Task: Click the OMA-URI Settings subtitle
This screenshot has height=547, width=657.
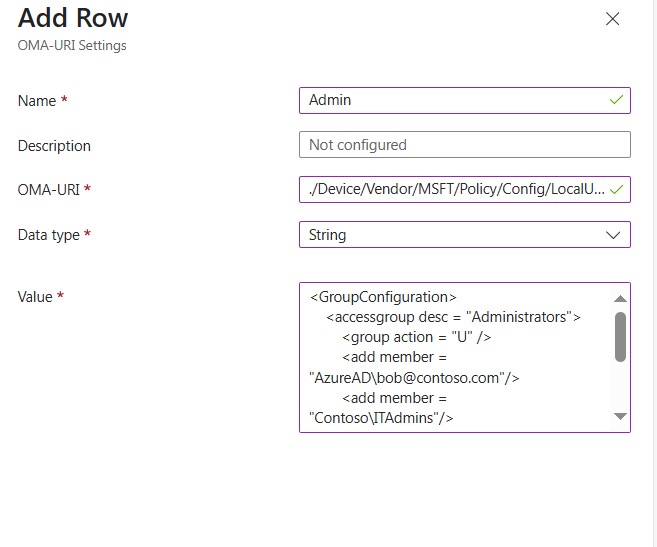Action: [x=72, y=45]
